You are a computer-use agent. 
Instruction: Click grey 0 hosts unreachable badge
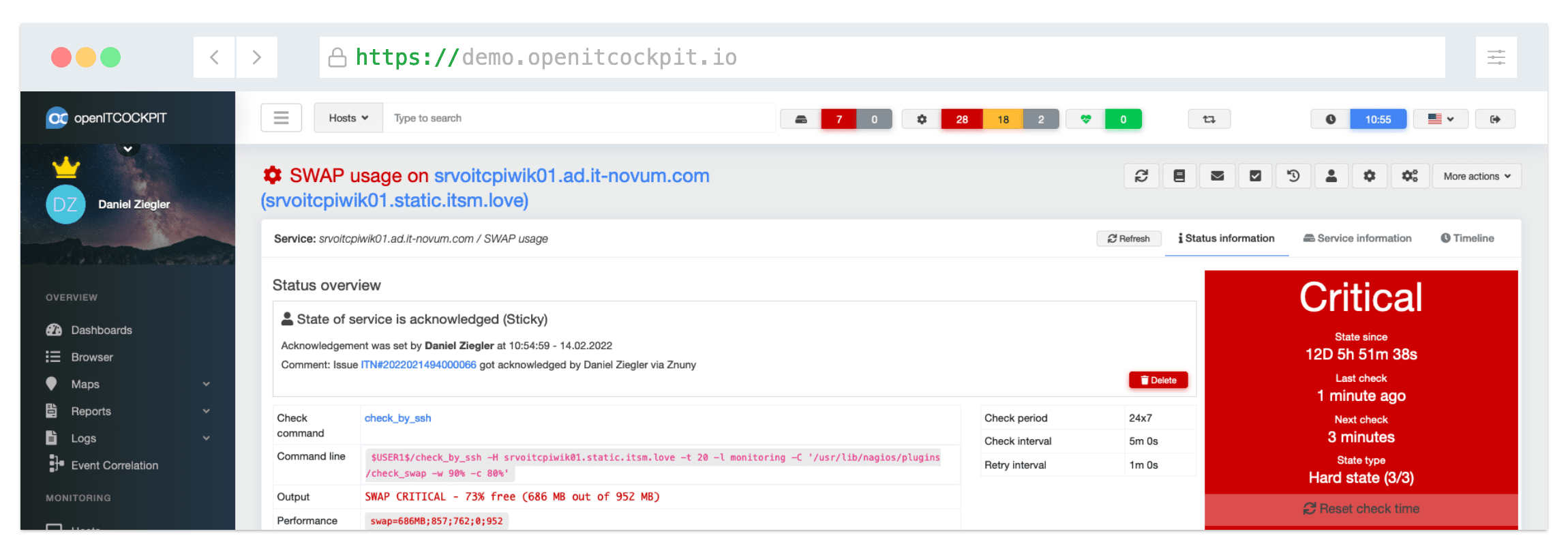(874, 119)
